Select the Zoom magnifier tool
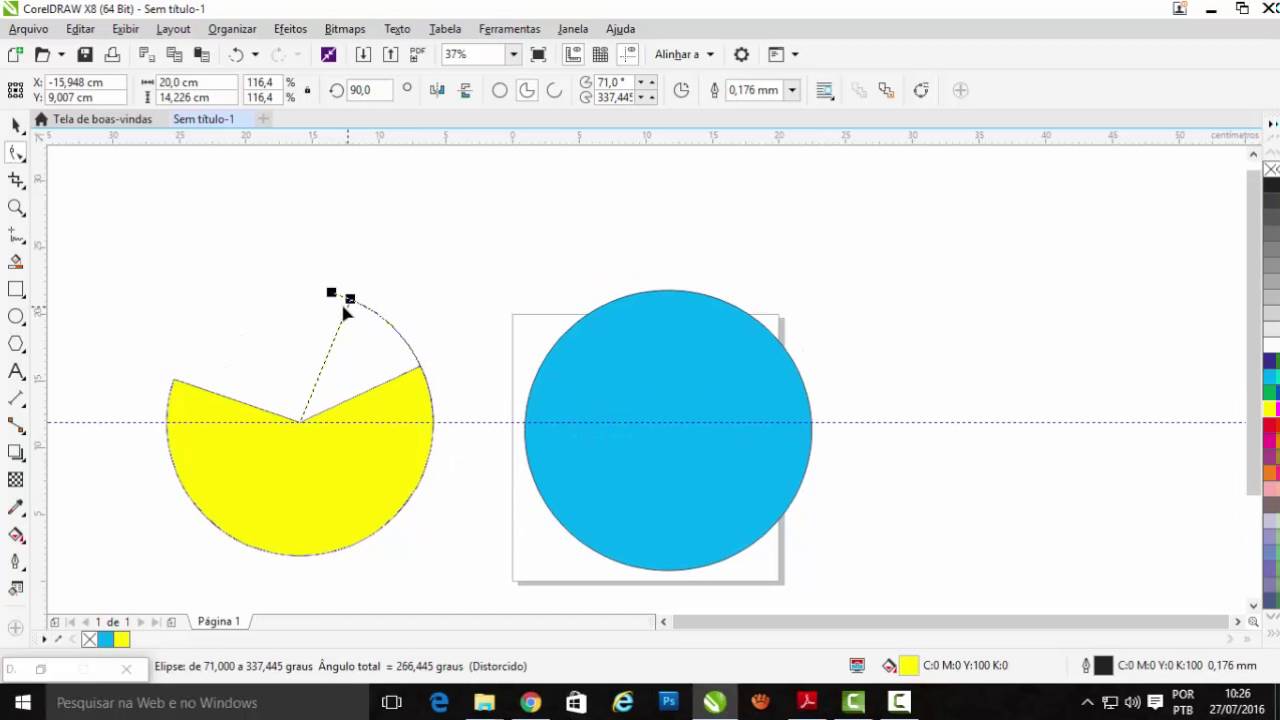The width and height of the screenshot is (1280, 720). (x=16, y=207)
